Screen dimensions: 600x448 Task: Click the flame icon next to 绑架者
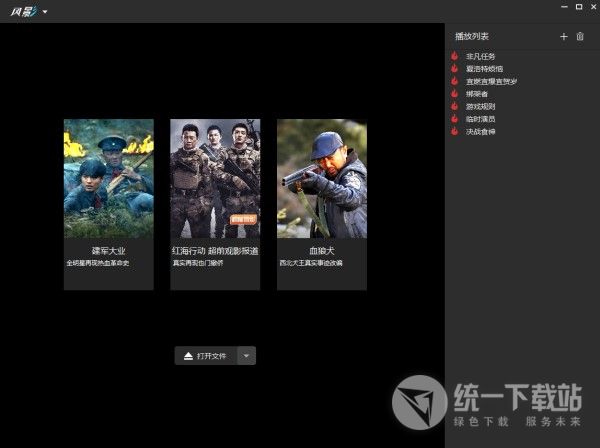[454, 94]
